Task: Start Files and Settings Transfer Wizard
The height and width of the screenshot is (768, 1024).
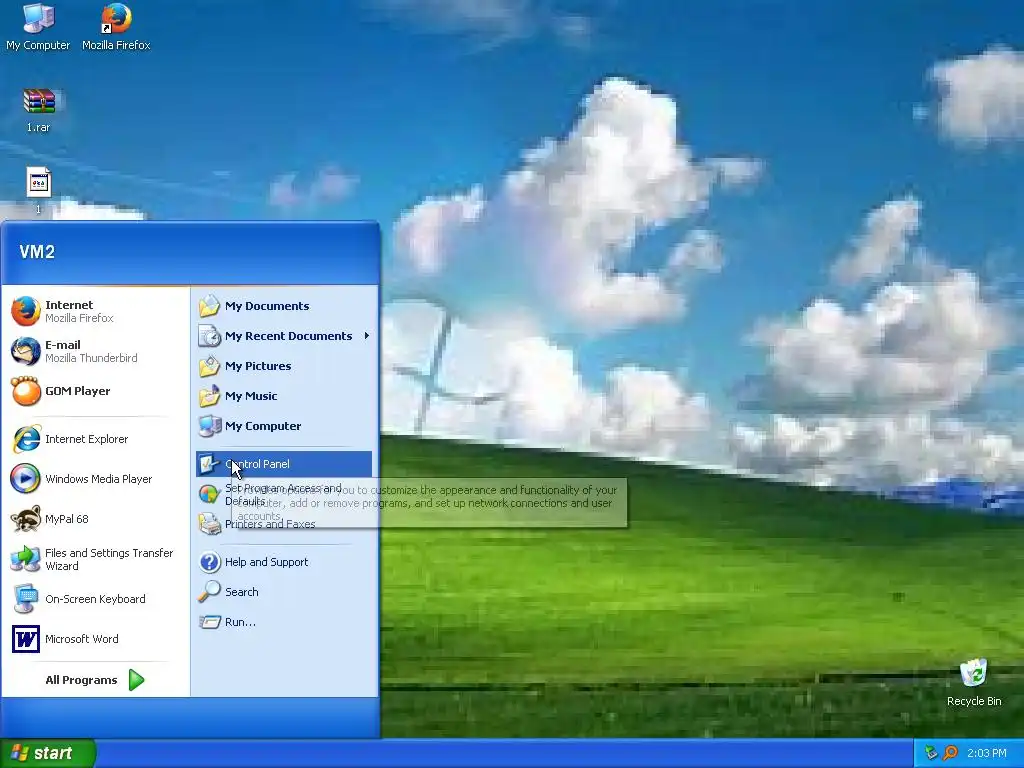Action: coord(95,559)
